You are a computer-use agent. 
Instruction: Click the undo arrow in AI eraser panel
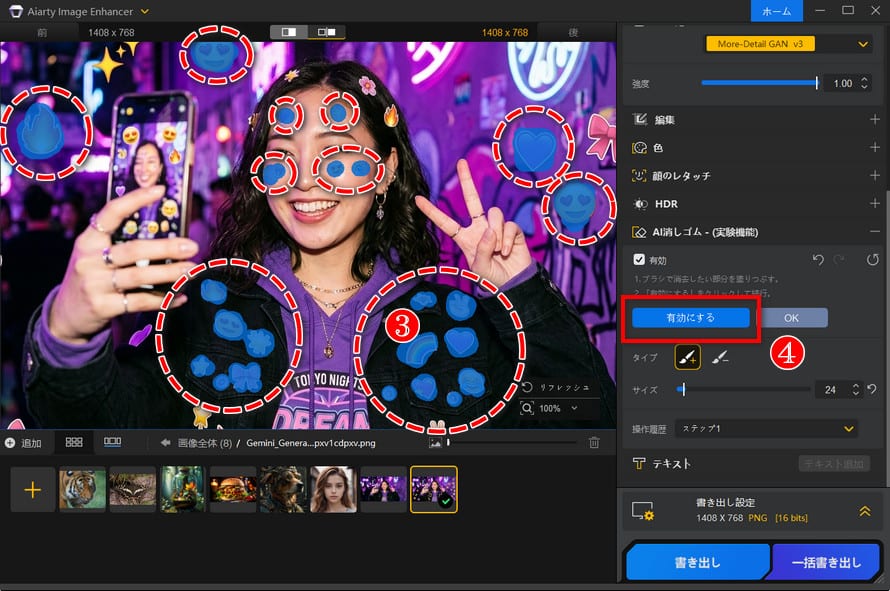(818, 260)
